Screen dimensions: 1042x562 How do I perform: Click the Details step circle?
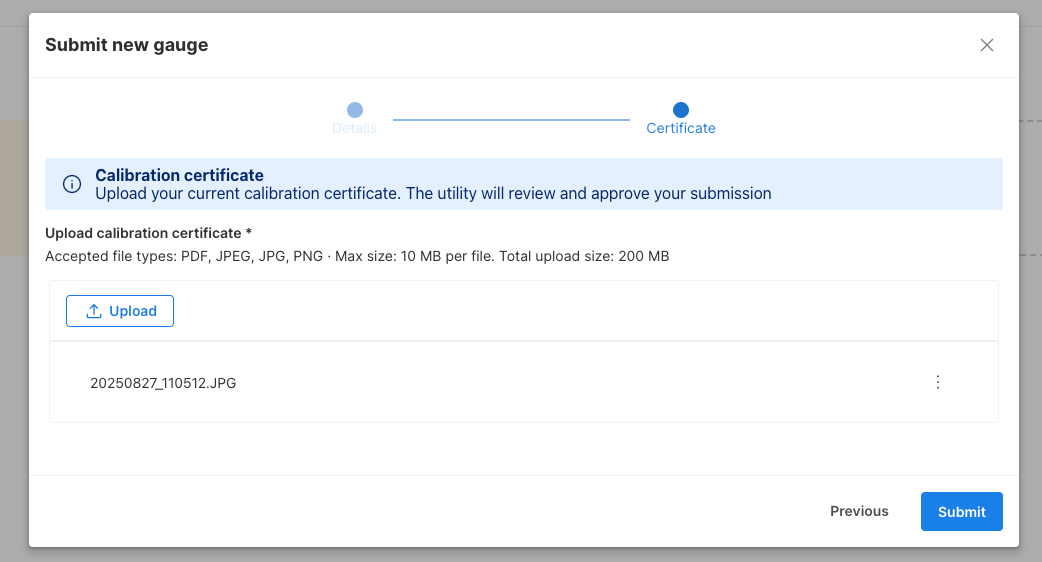pos(354,110)
